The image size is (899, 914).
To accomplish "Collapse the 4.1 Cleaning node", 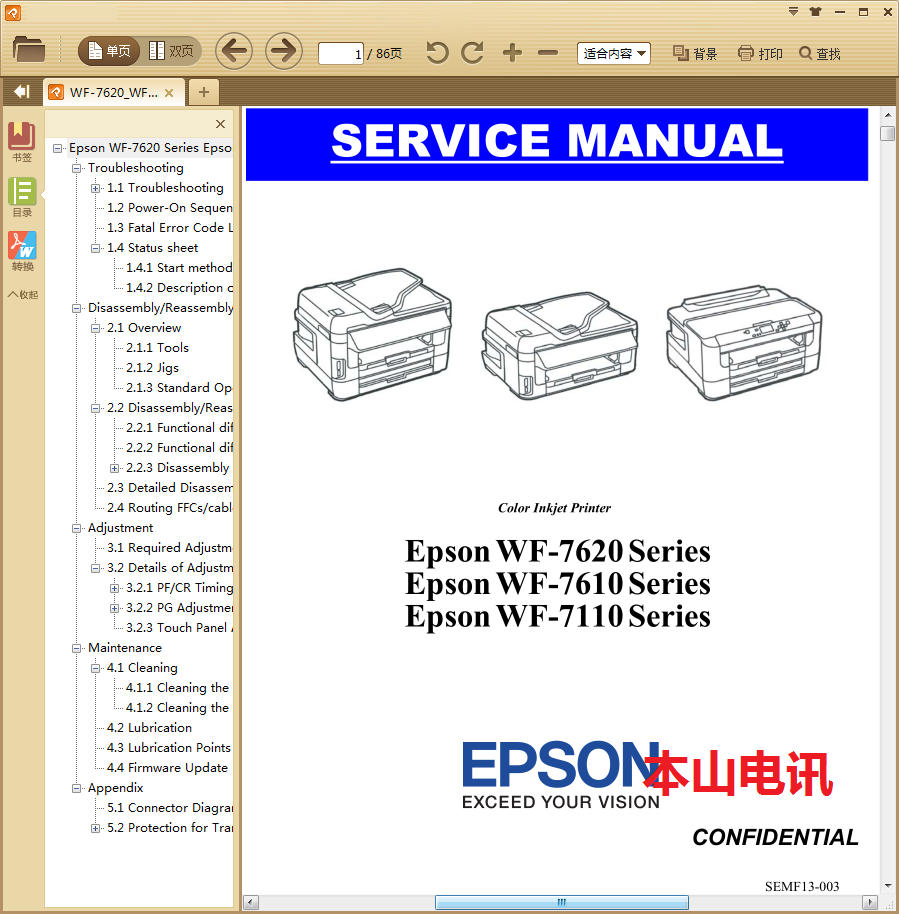I will [x=96, y=668].
